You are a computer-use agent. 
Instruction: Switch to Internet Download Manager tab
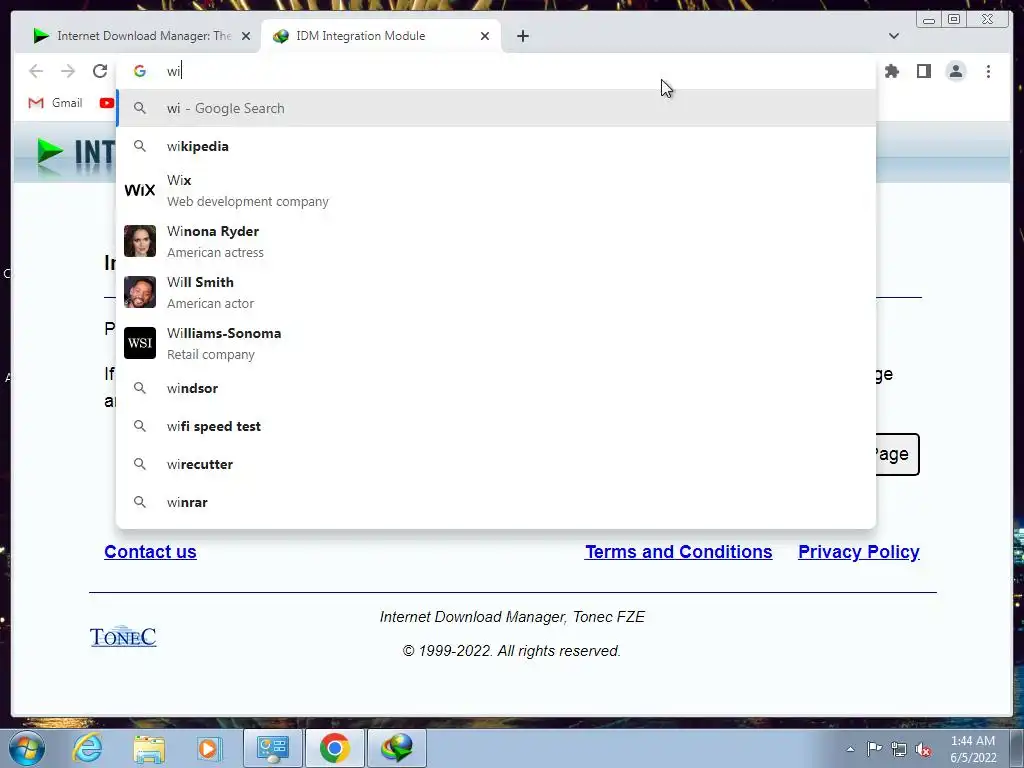click(139, 36)
